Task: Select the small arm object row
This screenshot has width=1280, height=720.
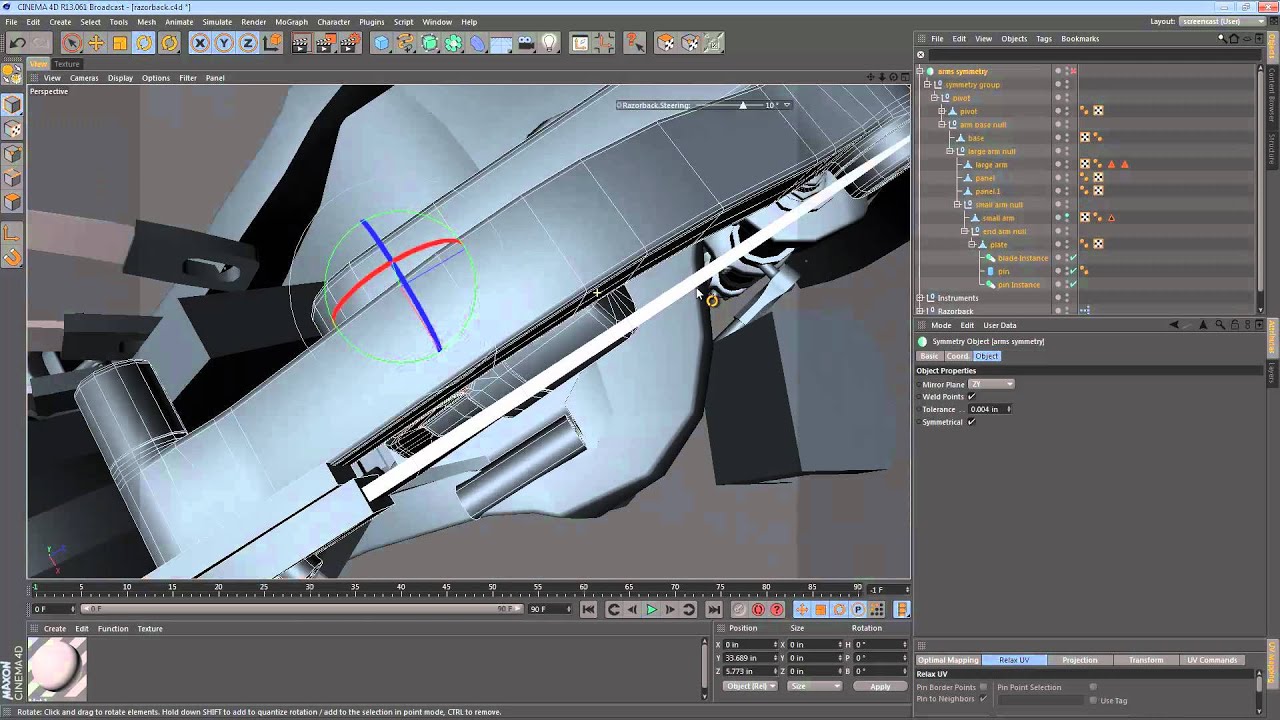Action: [998, 218]
